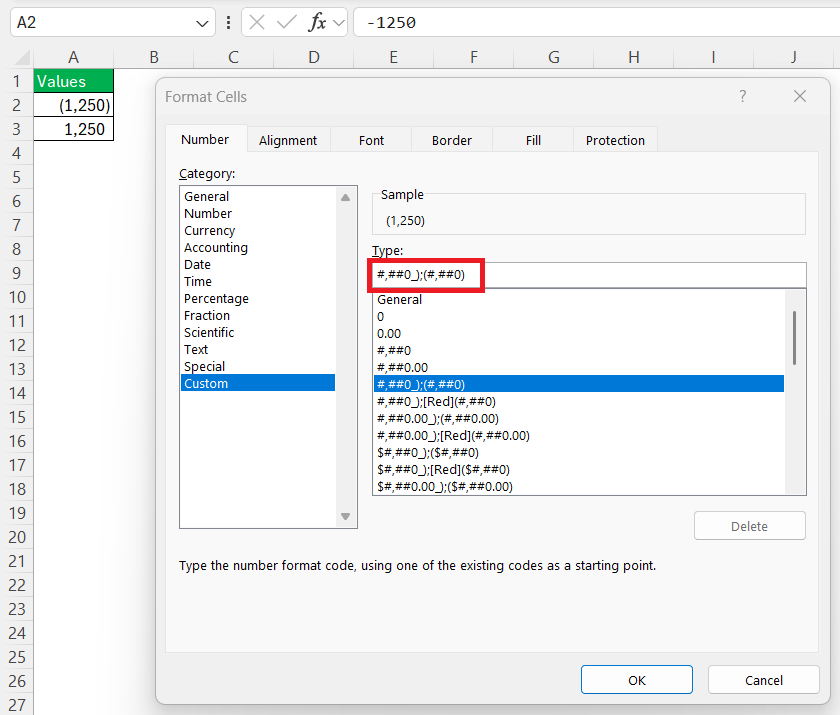Click the Cancel button
Viewport: 840px width, 715px height.
[764, 680]
